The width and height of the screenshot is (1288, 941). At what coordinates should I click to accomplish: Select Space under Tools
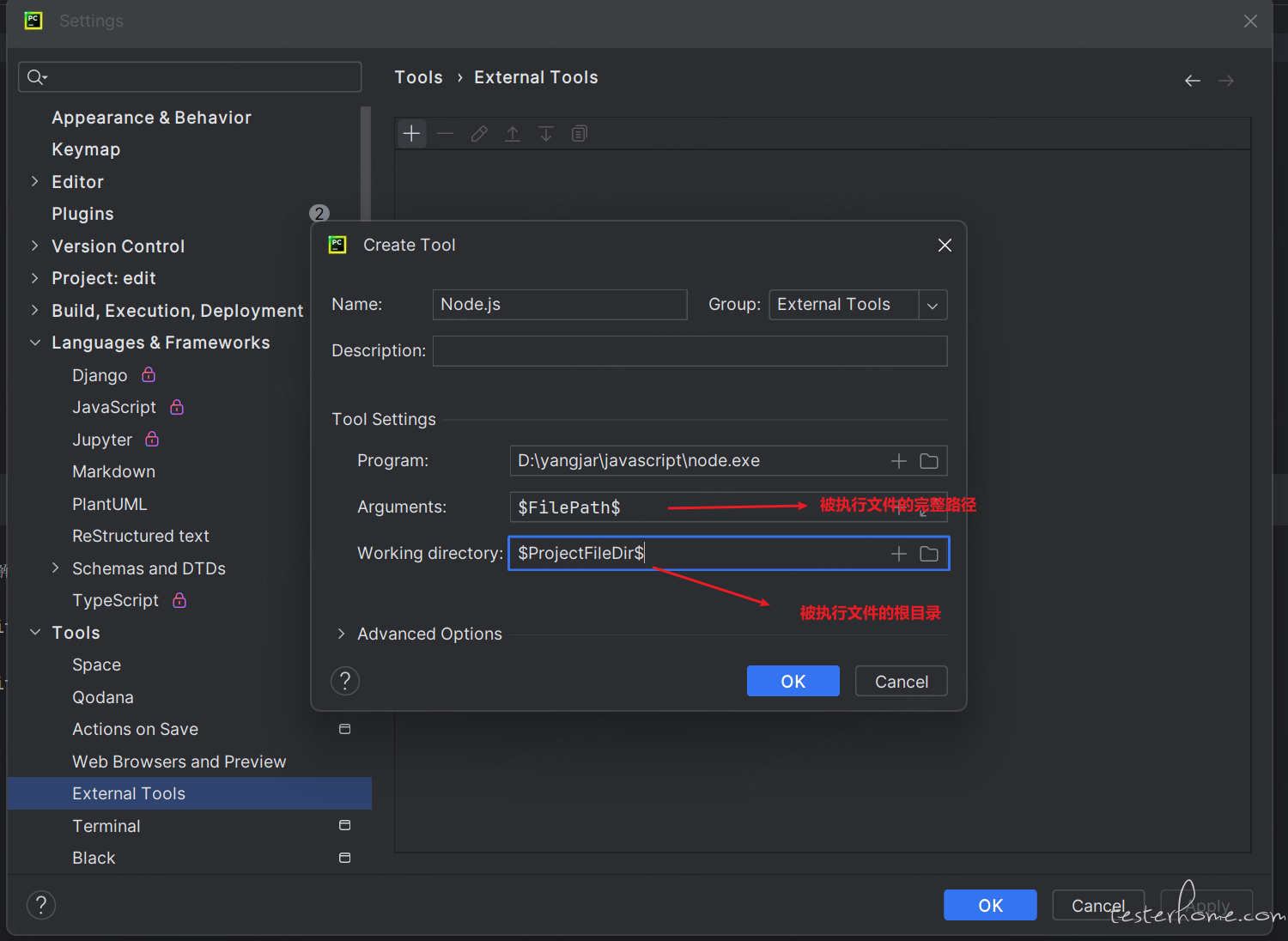[x=96, y=665]
